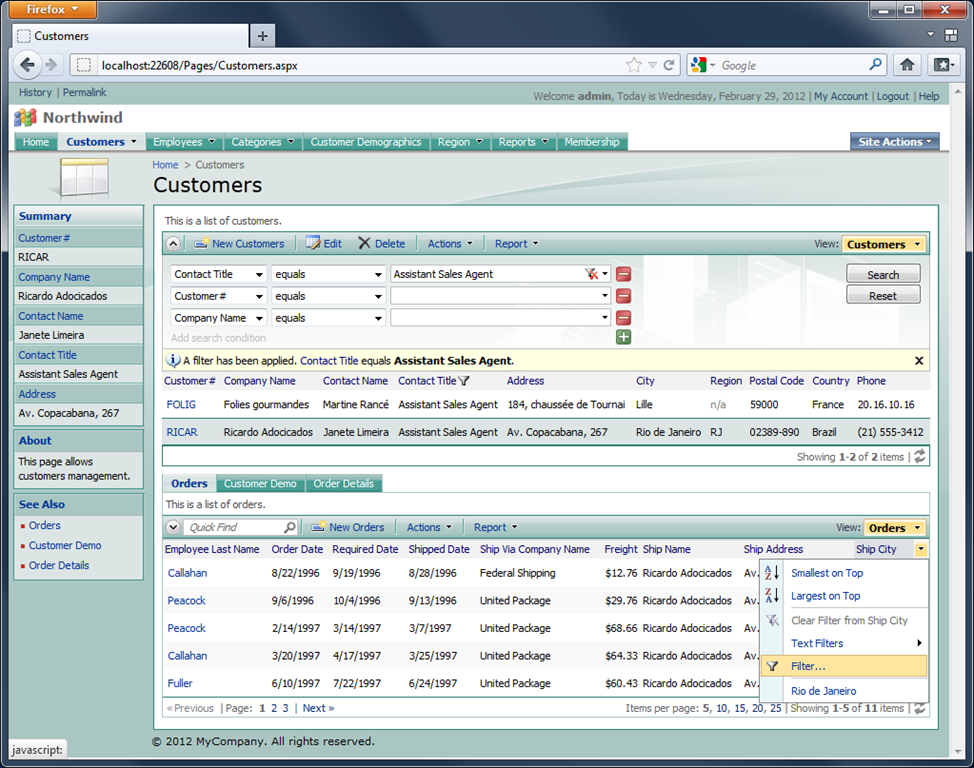Screen dimensions: 974x768
Task: Refresh the customers grid using refresh icon
Action: pos(920,456)
